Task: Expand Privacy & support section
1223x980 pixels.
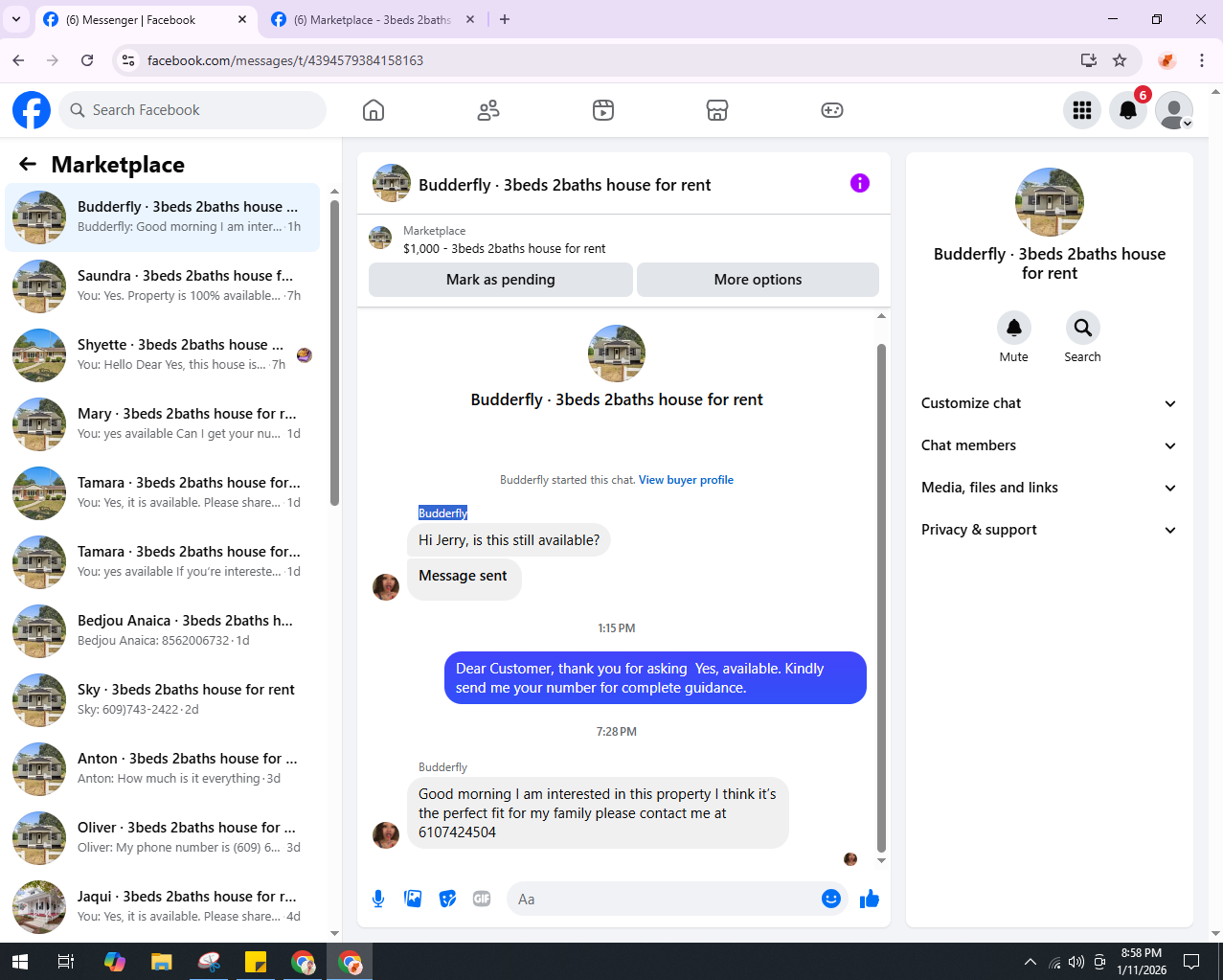Action: [x=1050, y=530]
